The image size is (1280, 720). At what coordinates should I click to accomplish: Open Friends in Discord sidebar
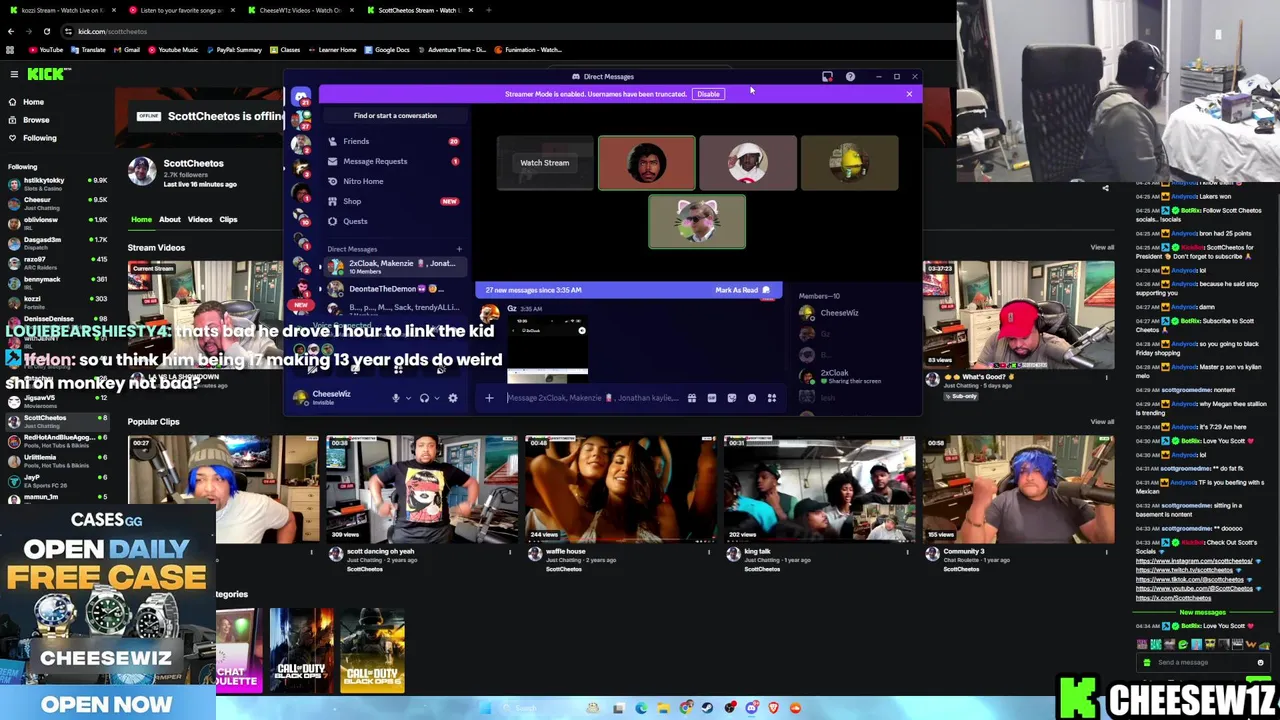point(394,141)
